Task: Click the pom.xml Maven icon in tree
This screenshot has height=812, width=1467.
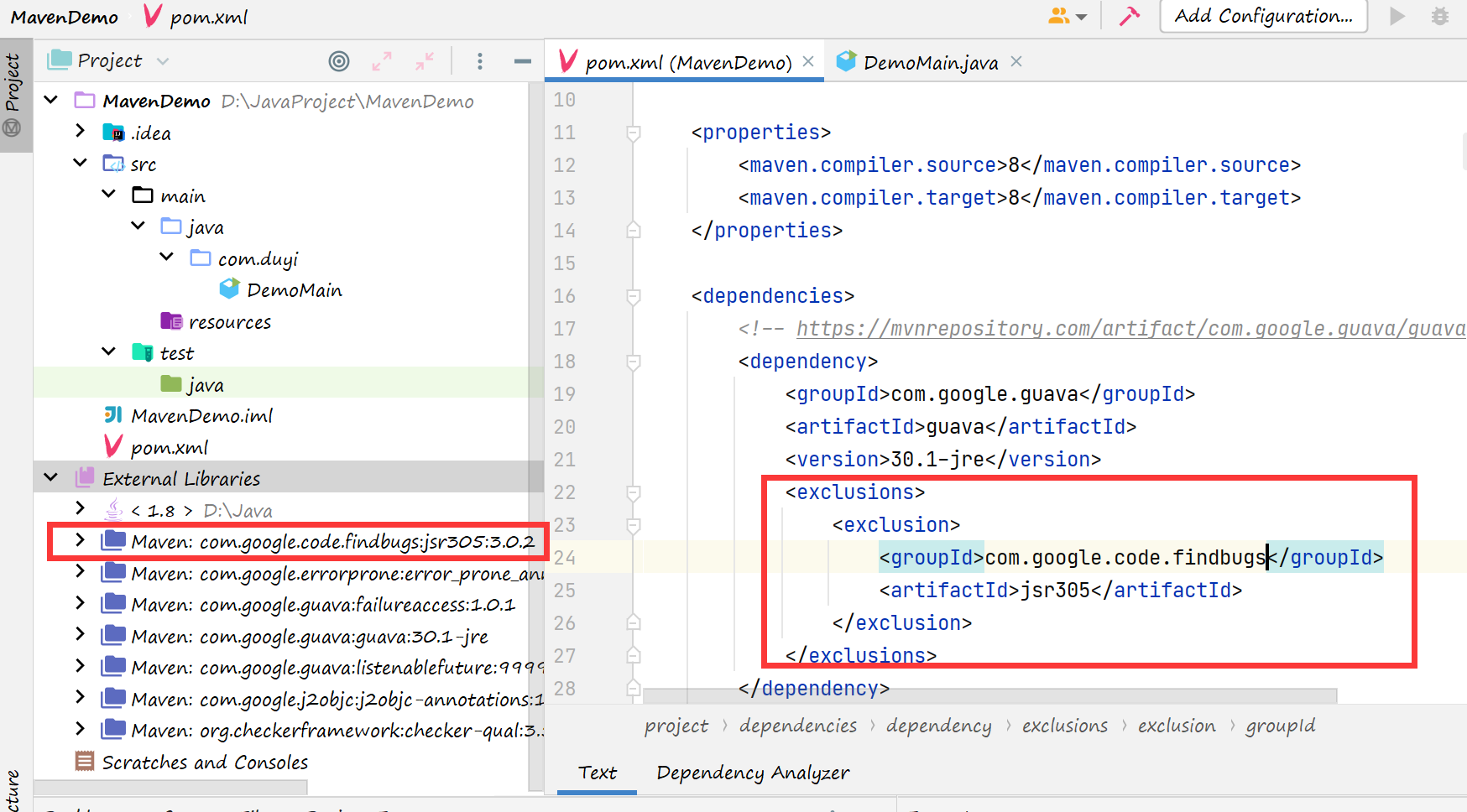Action: pos(113,446)
